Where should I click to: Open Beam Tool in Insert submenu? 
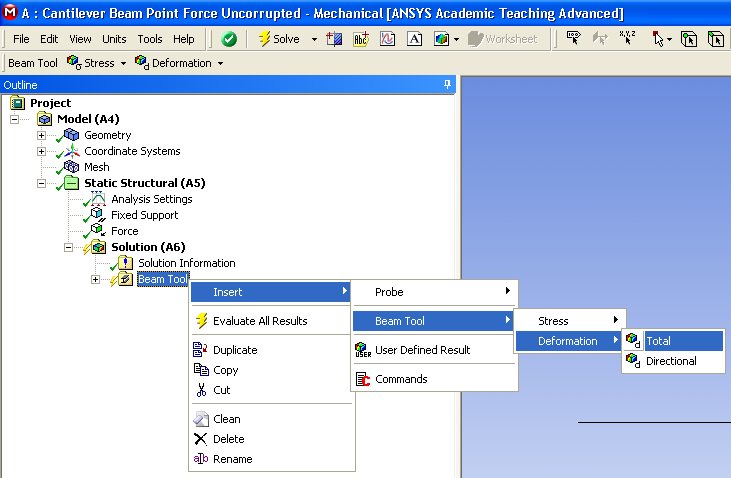click(434, 321)
